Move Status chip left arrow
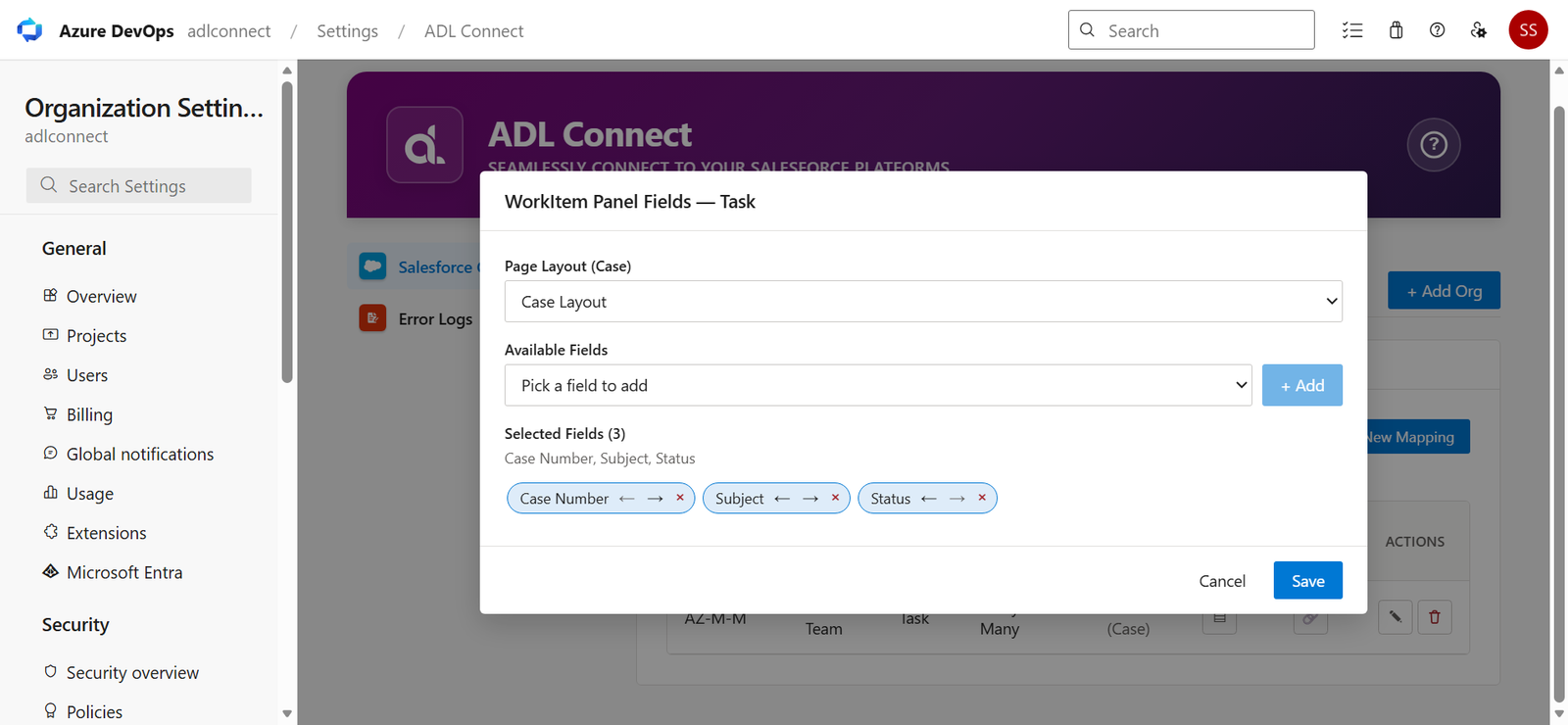The width and height of the screenshot is (1568, 725). point(929,499)
